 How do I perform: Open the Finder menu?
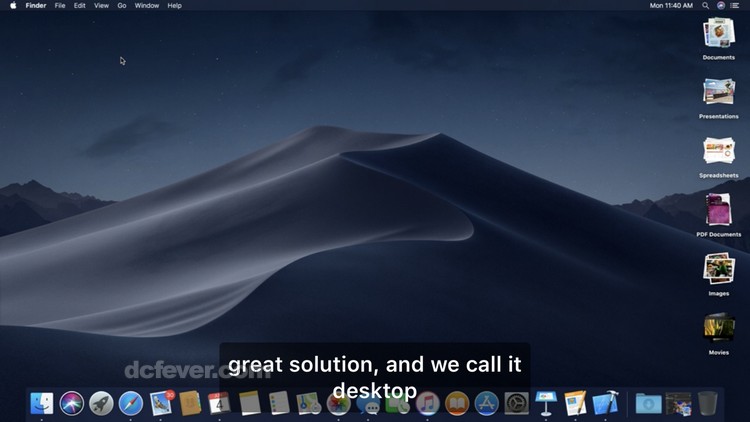coord(36,6)
